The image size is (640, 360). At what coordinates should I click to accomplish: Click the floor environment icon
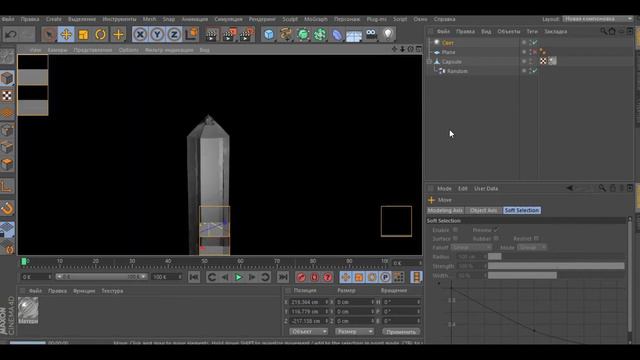click(353, 36)
